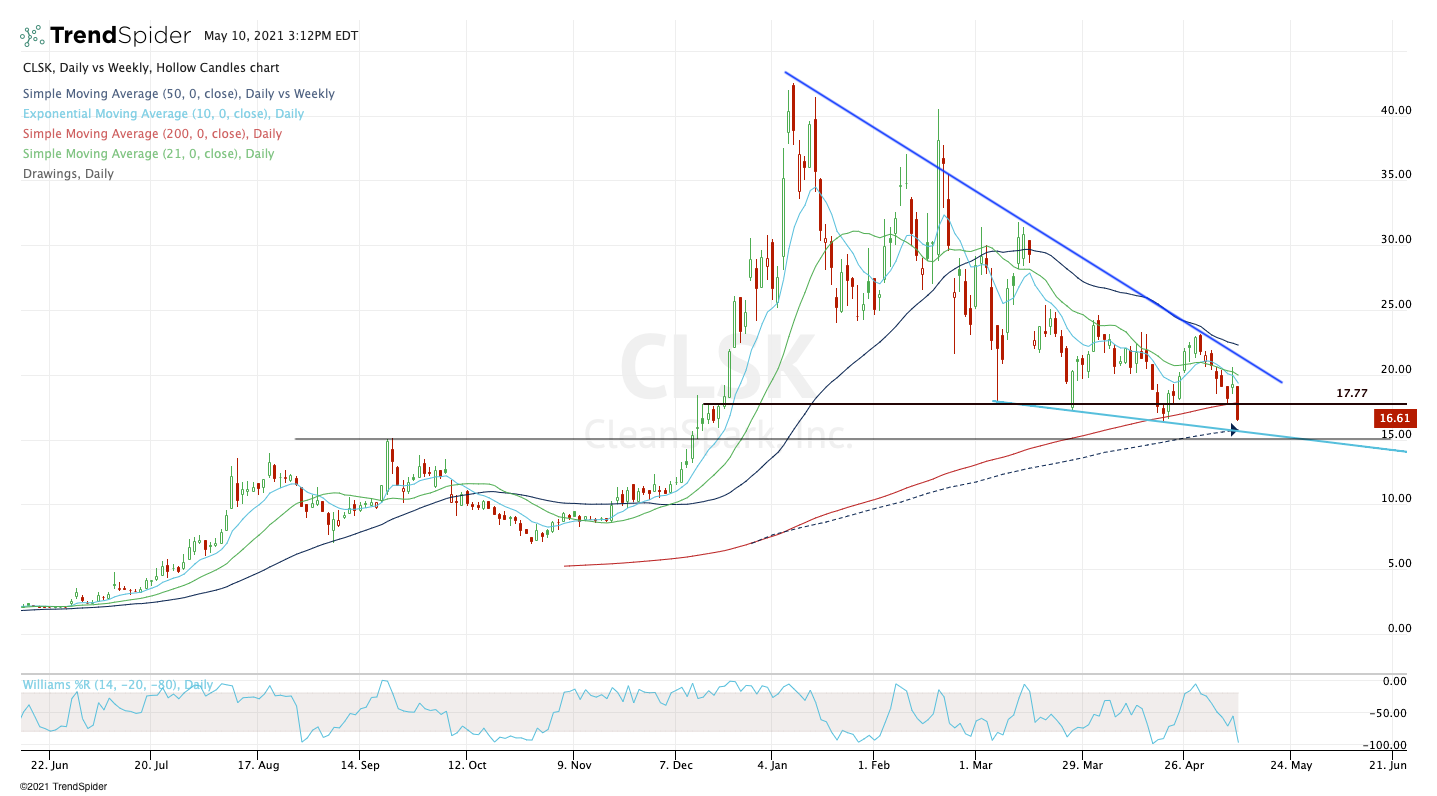Click the -50.00 Williams %R axis label

[1389, 714]
